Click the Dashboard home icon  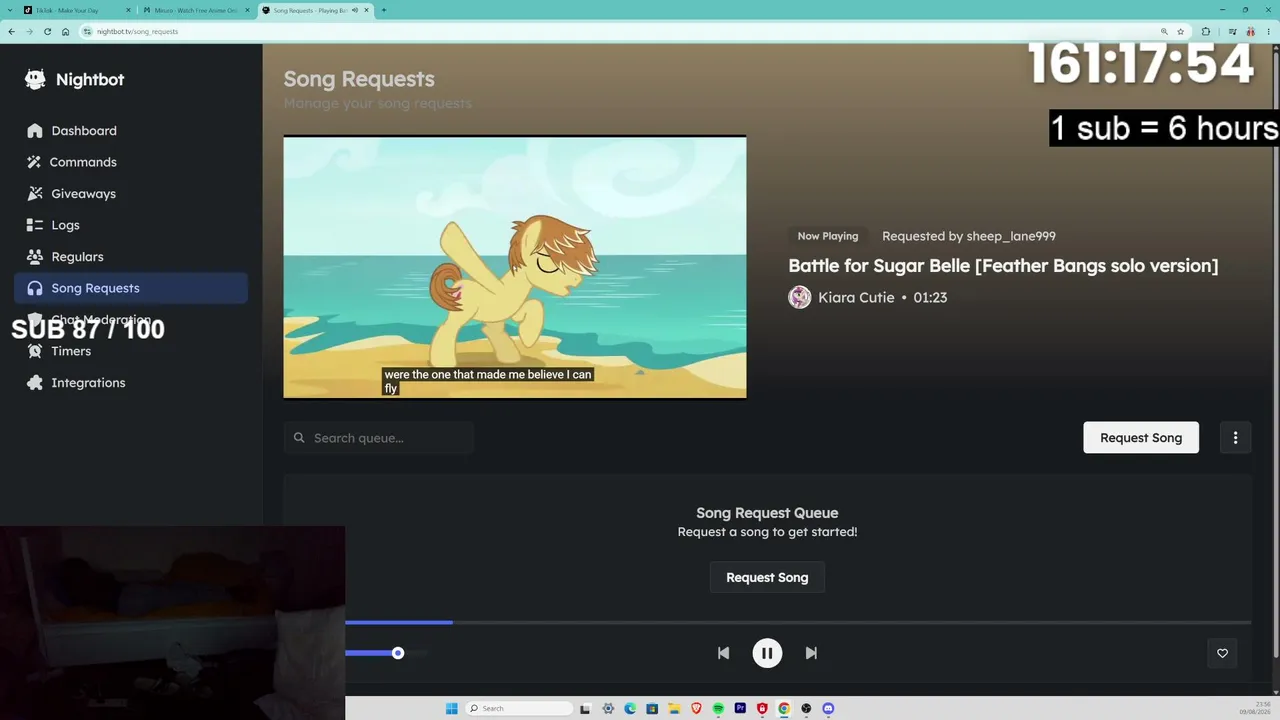(x=35, y=131)
